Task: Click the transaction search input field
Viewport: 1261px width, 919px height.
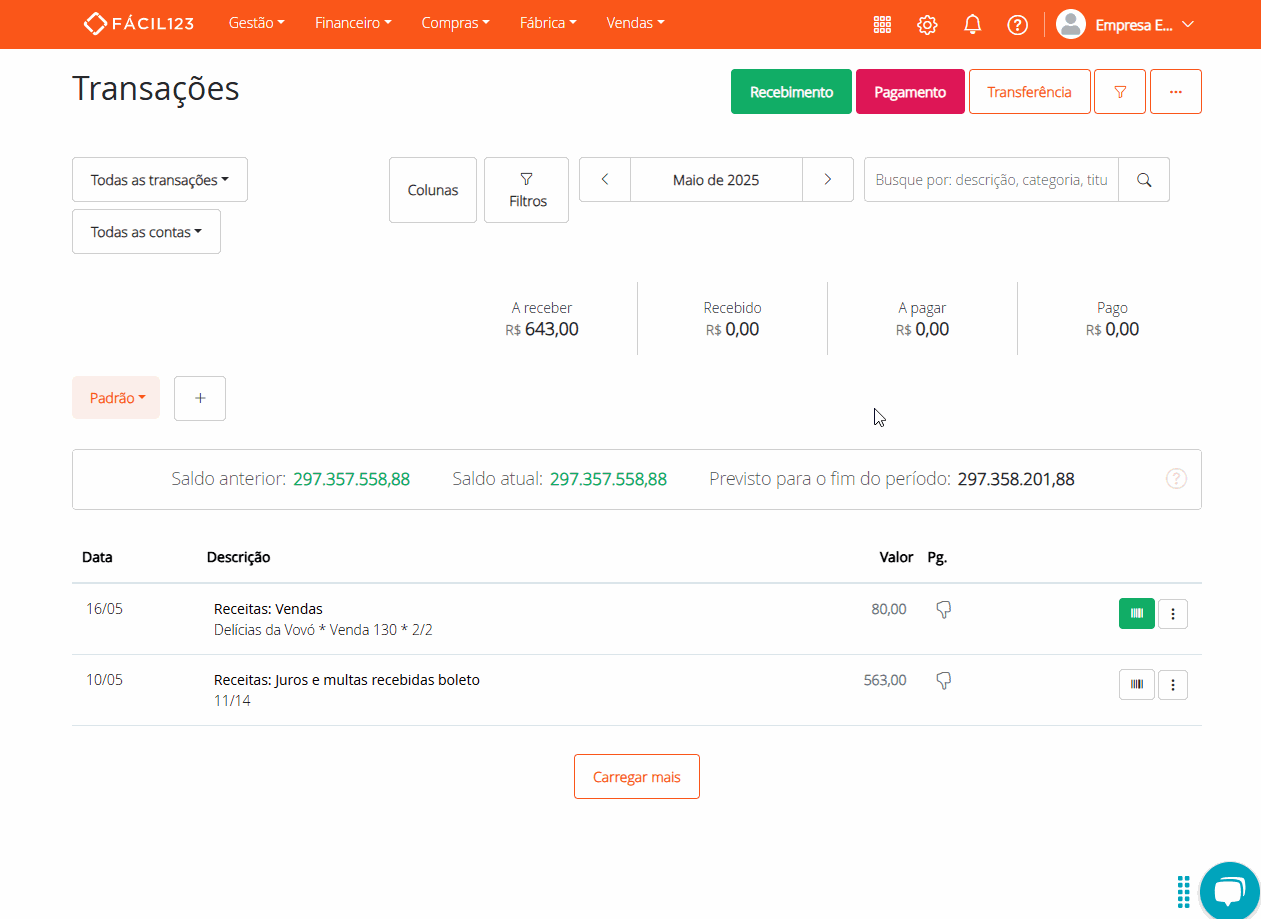Action: click(990, 180)
